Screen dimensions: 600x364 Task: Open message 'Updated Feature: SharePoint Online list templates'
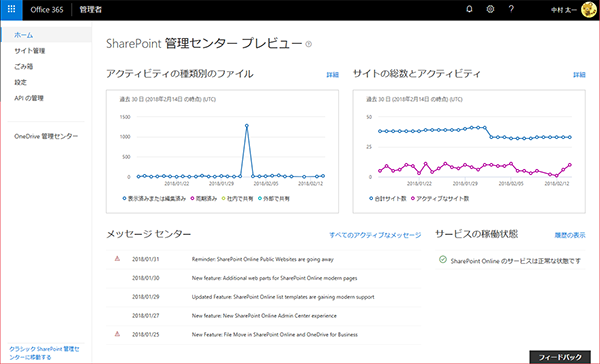click(x=283, y=297)
